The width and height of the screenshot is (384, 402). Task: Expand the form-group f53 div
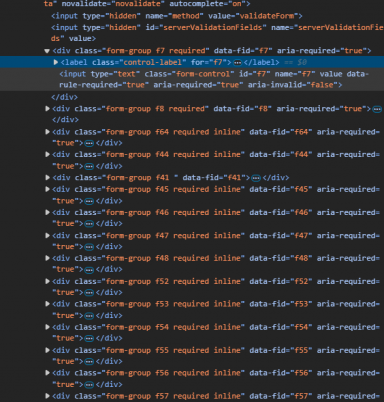pos(47,304)
